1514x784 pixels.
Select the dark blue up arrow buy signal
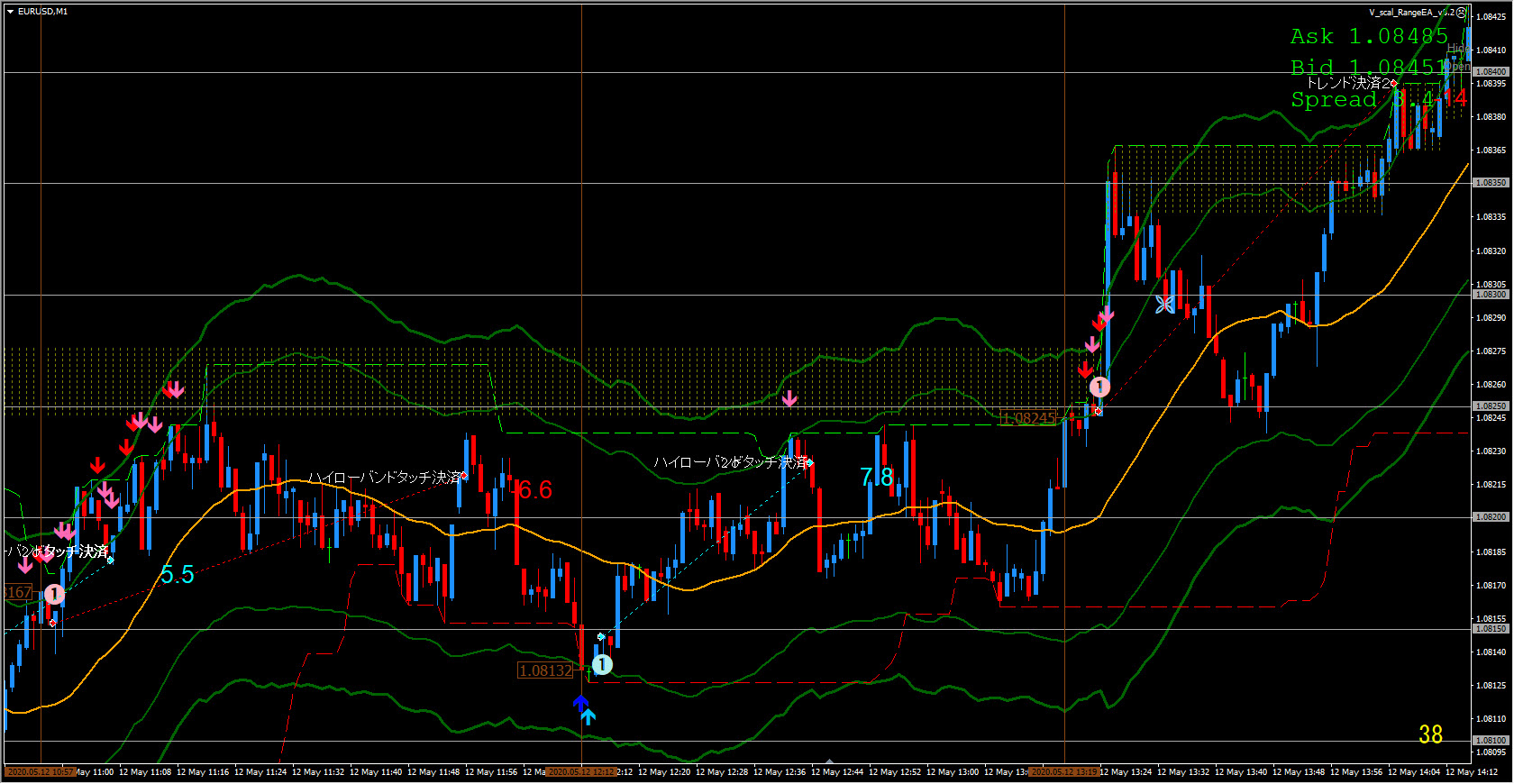580,702
